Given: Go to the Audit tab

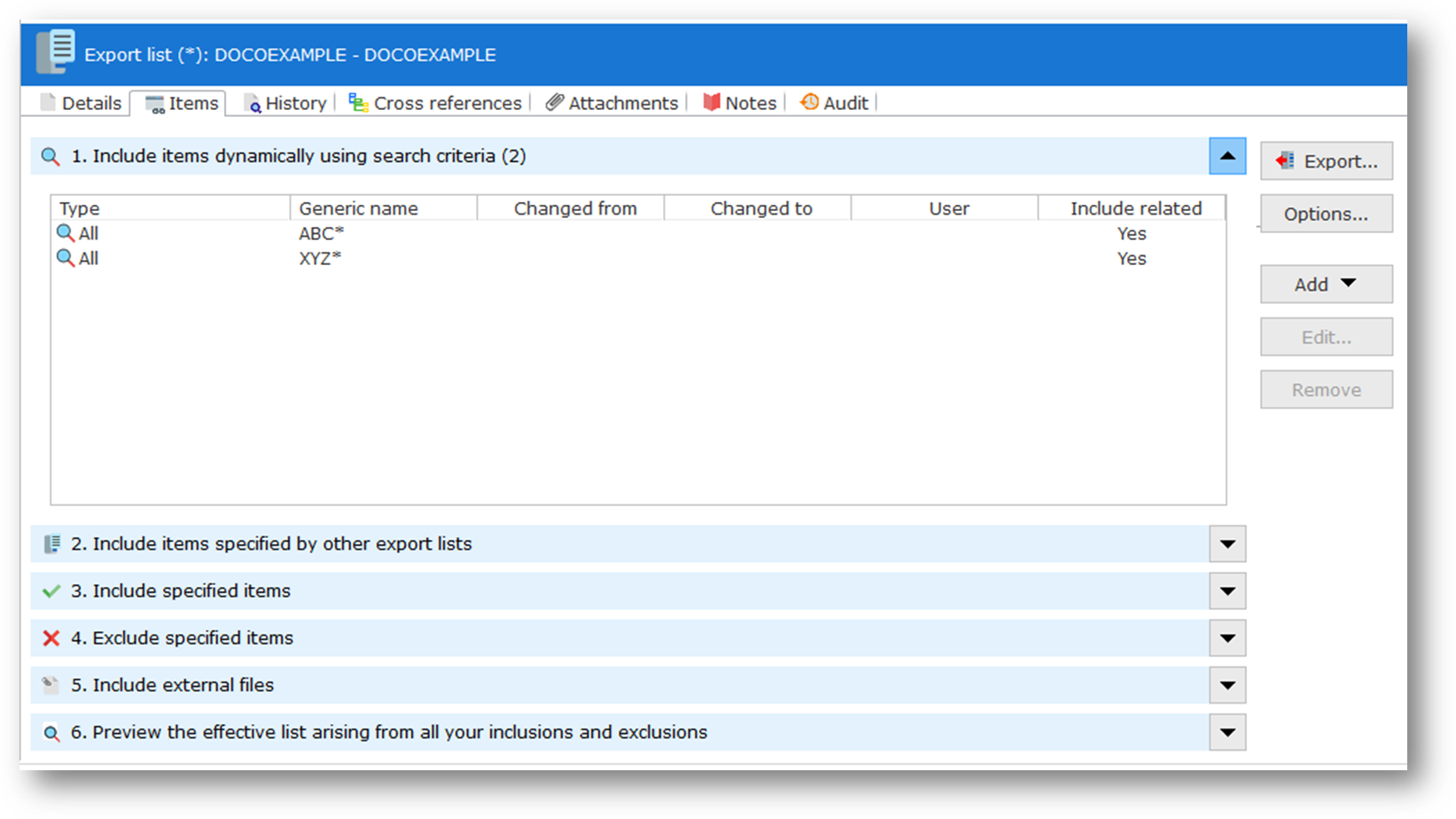Looking at the screenshot, I should (835, 104).
